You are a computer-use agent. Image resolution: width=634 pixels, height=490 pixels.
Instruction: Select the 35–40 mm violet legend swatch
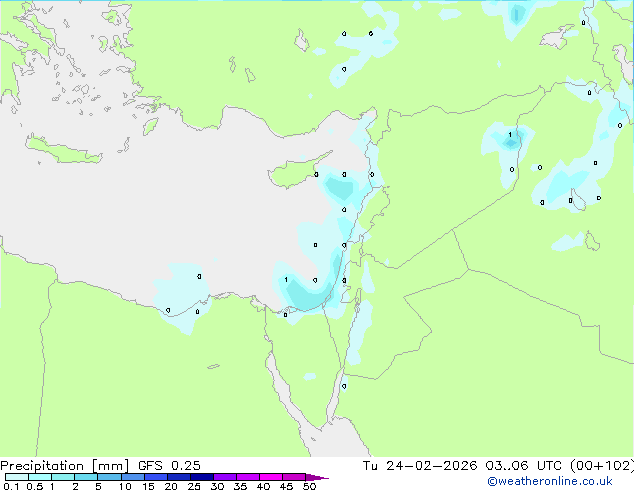pos(247,477)
